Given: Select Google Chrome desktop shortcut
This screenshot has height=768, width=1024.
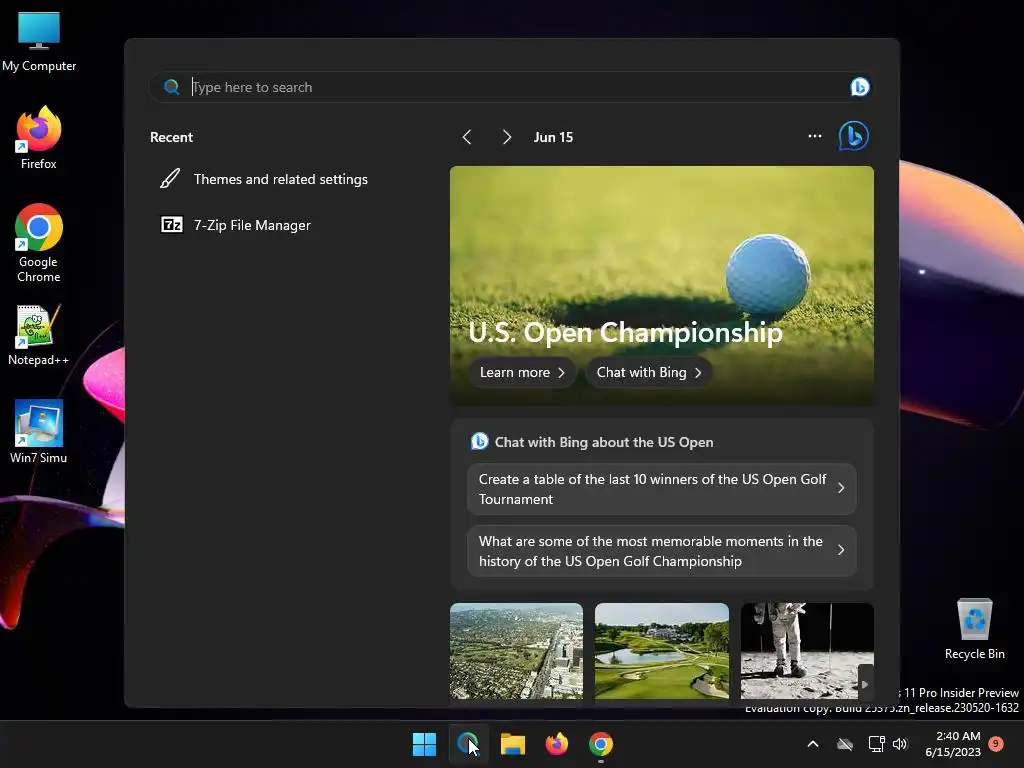Looking at the screenshot, I should pyautogui.click(x=39, y=243).
